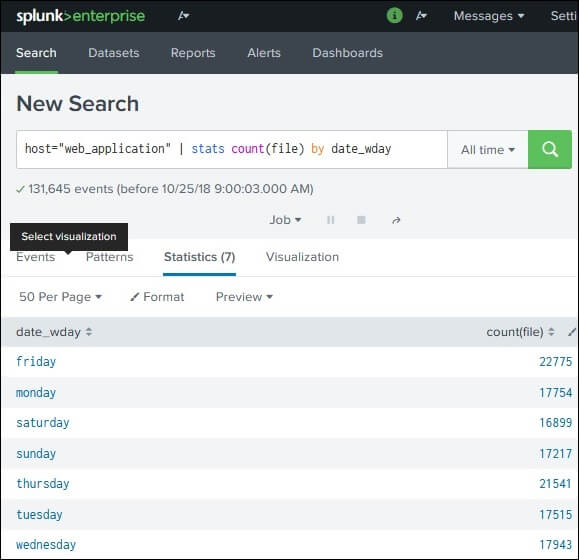The width and height of the screenshot is (579, 560).
Task: Expand the Job dropdown menu
Action: tap(285, 220)
